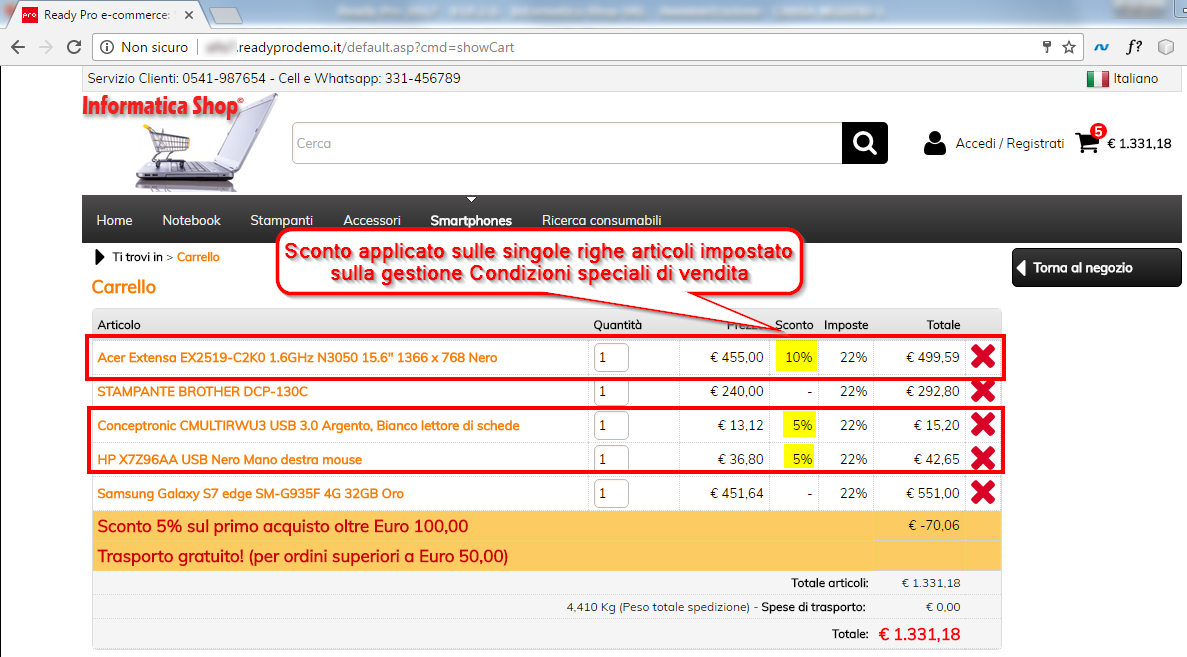Remove Samsung Galaxy S7 with red X
The image size is (1187, 657).
[x=983, y=492]
